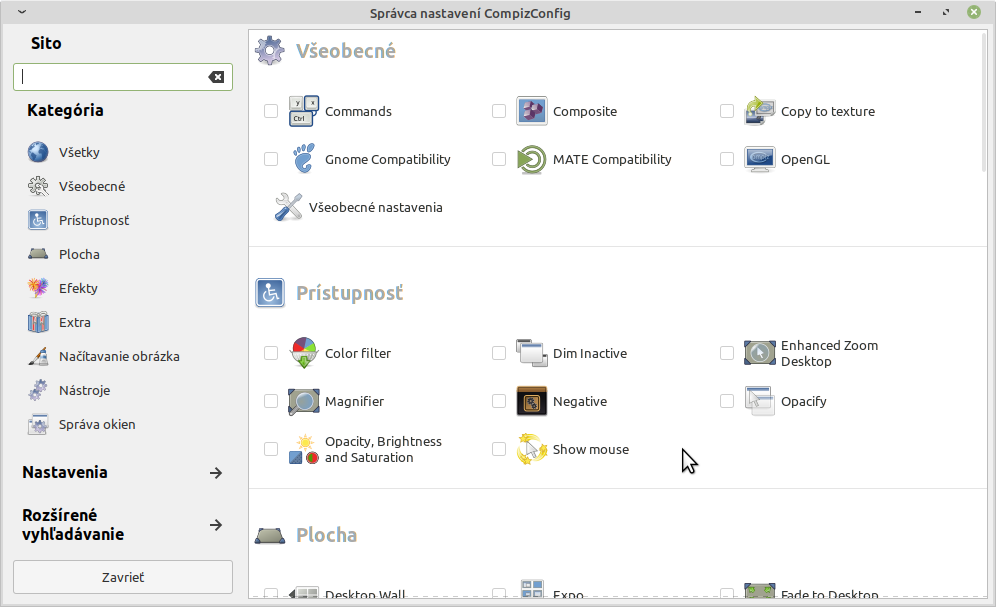
Task: Enable Opacity, Brightness and Saturation checkbox
Action: coord(271,450)
